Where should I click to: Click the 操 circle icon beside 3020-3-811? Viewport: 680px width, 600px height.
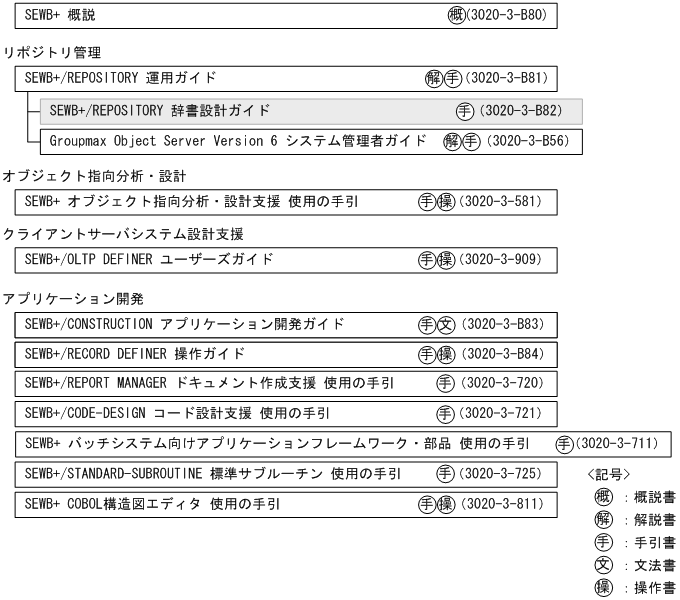pyautogui.click(x=446, y=504)
